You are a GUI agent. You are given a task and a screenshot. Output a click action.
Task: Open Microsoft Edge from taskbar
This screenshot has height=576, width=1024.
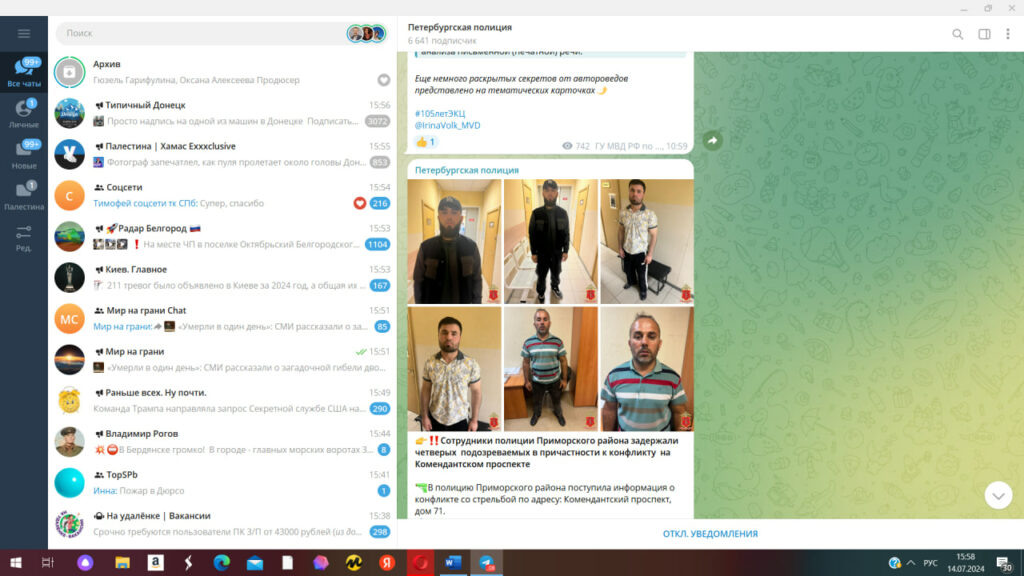coord(221,563)
